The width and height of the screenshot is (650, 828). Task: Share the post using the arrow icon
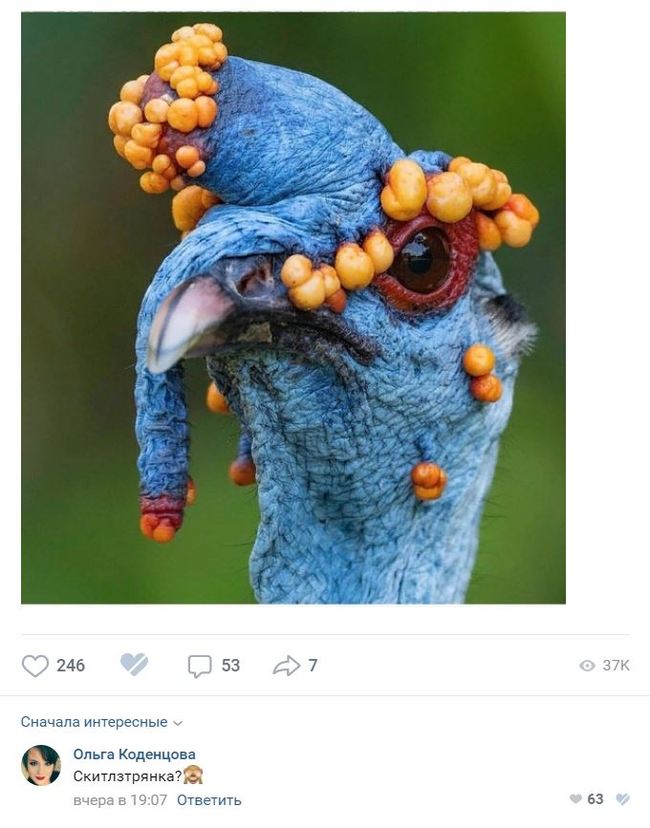click(287, 665)
